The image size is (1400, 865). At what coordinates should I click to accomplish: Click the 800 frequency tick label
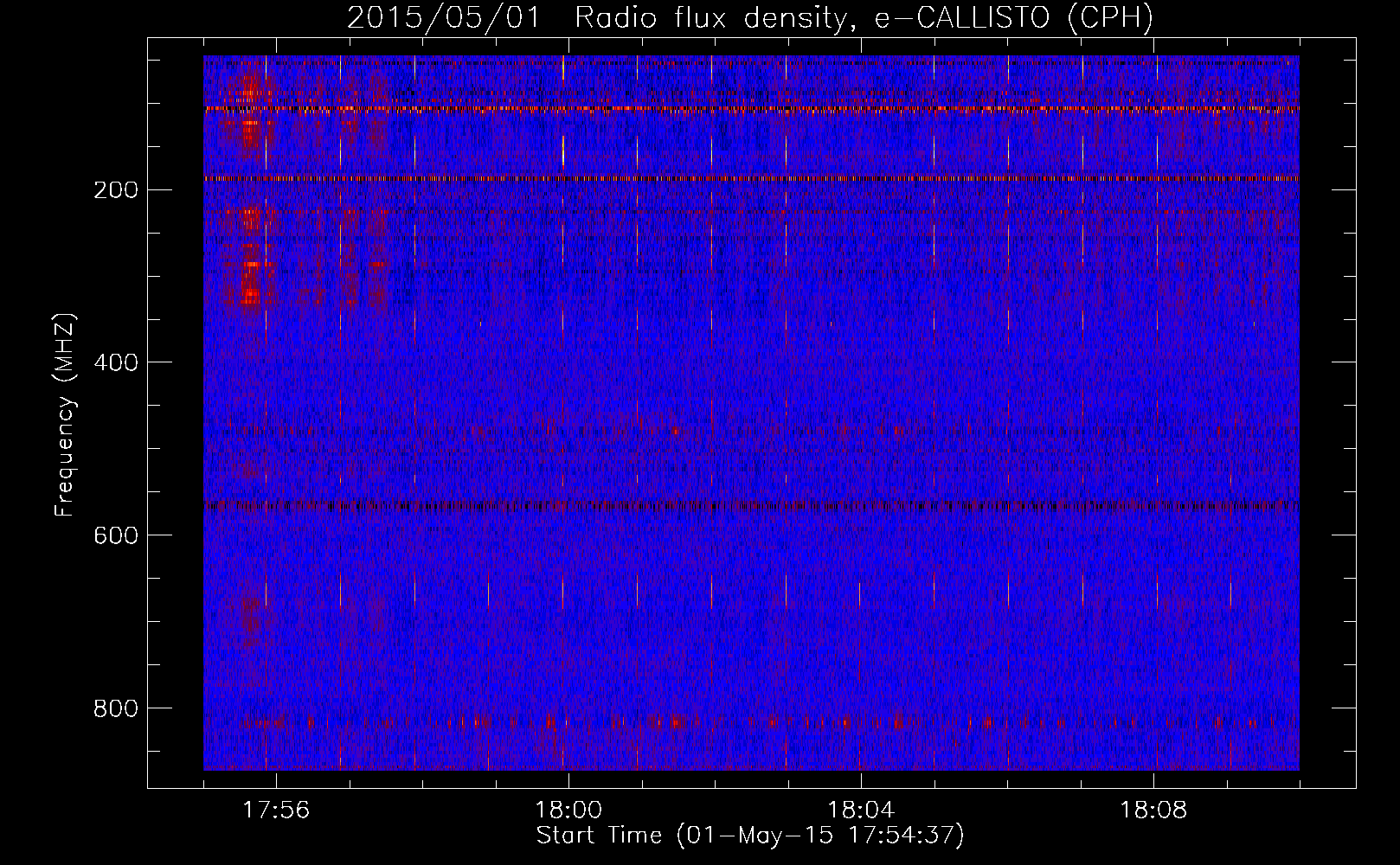click(115, 709)
